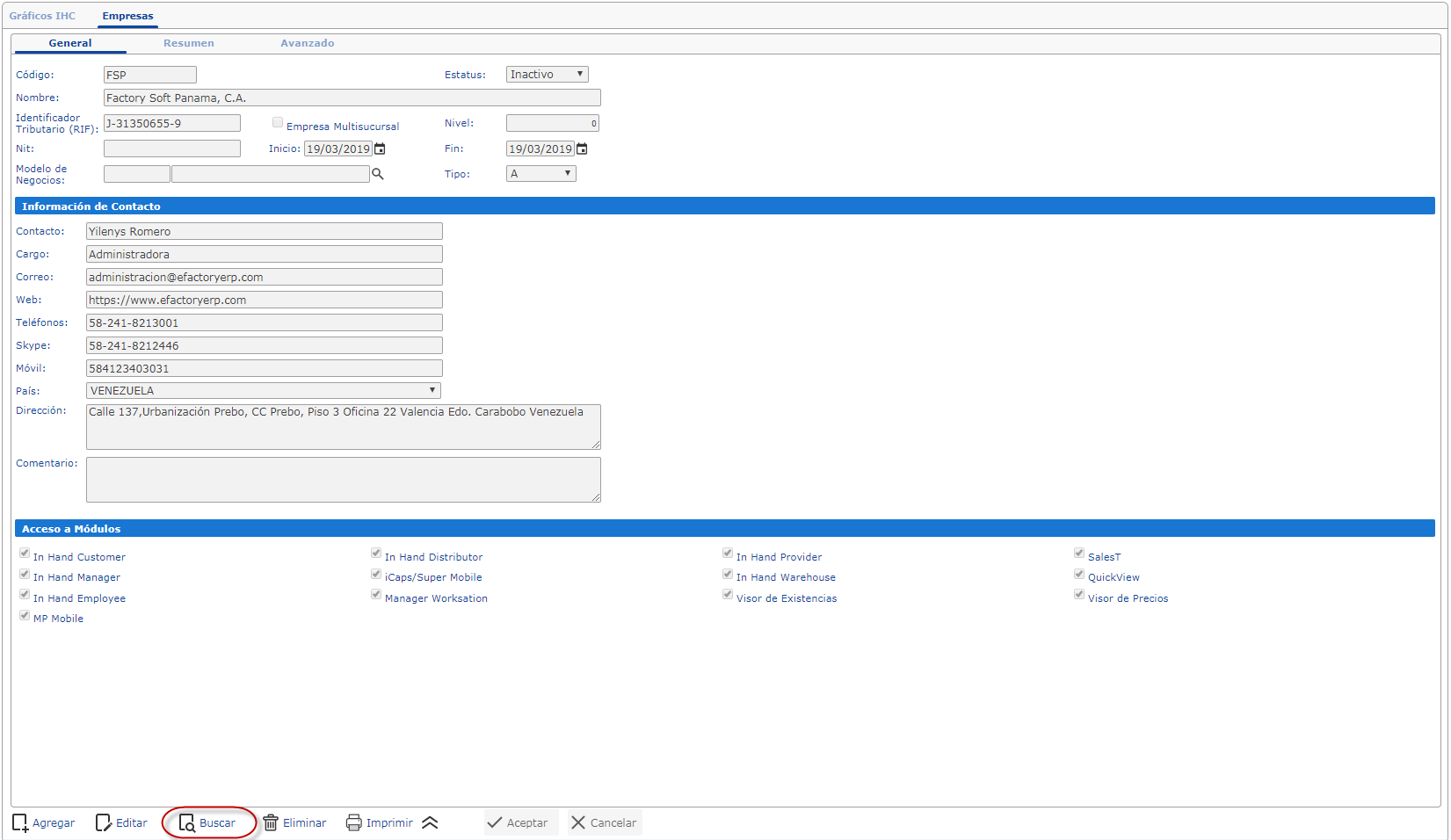The width and height of the screenshot is (1451, 840).
Task: Click the Aceptar button
Action: pyautogui.click(x=520, y=823)
